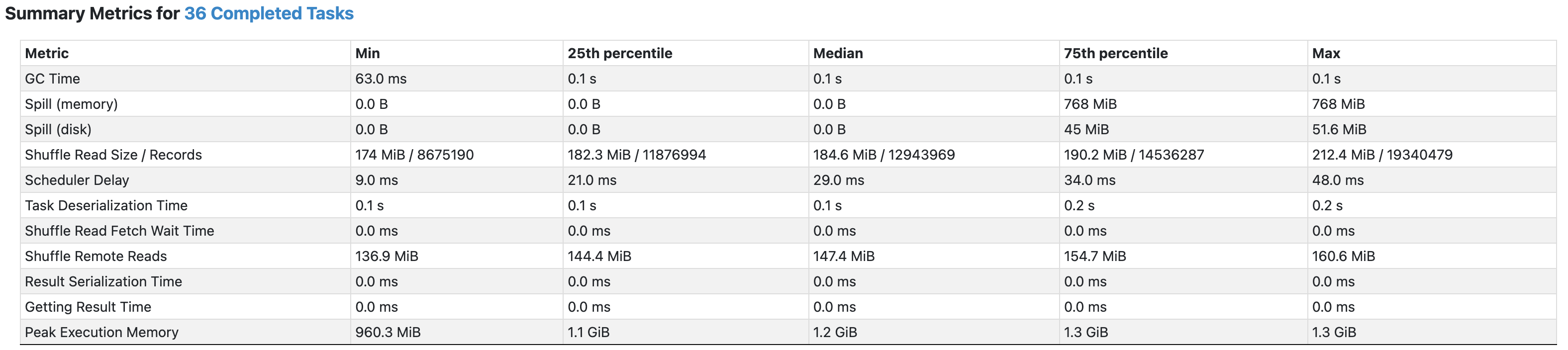This screenshot has width=1568, height=350.
Task: Select the Spill (disk) row label
Action: coord(58,130)
